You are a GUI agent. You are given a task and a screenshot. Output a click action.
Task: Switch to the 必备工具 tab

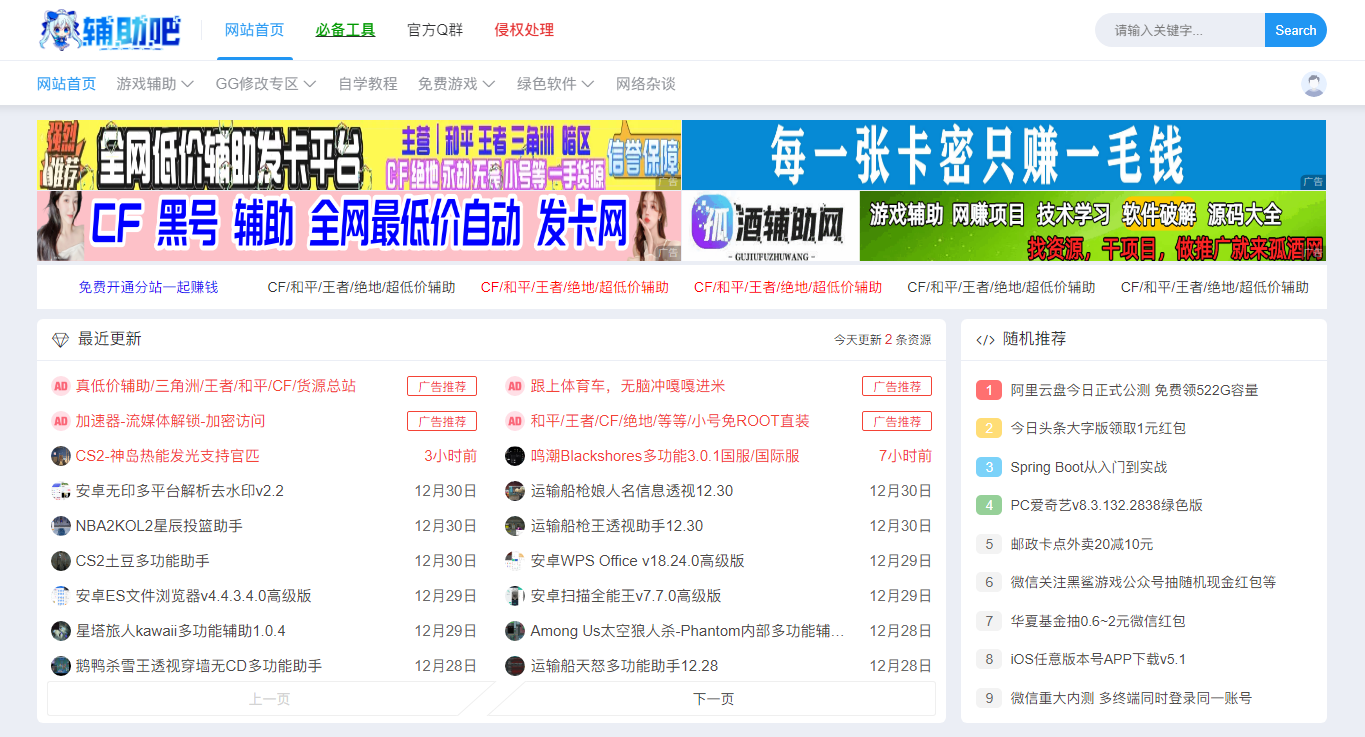pyautogui.click(x=345, y=30)
